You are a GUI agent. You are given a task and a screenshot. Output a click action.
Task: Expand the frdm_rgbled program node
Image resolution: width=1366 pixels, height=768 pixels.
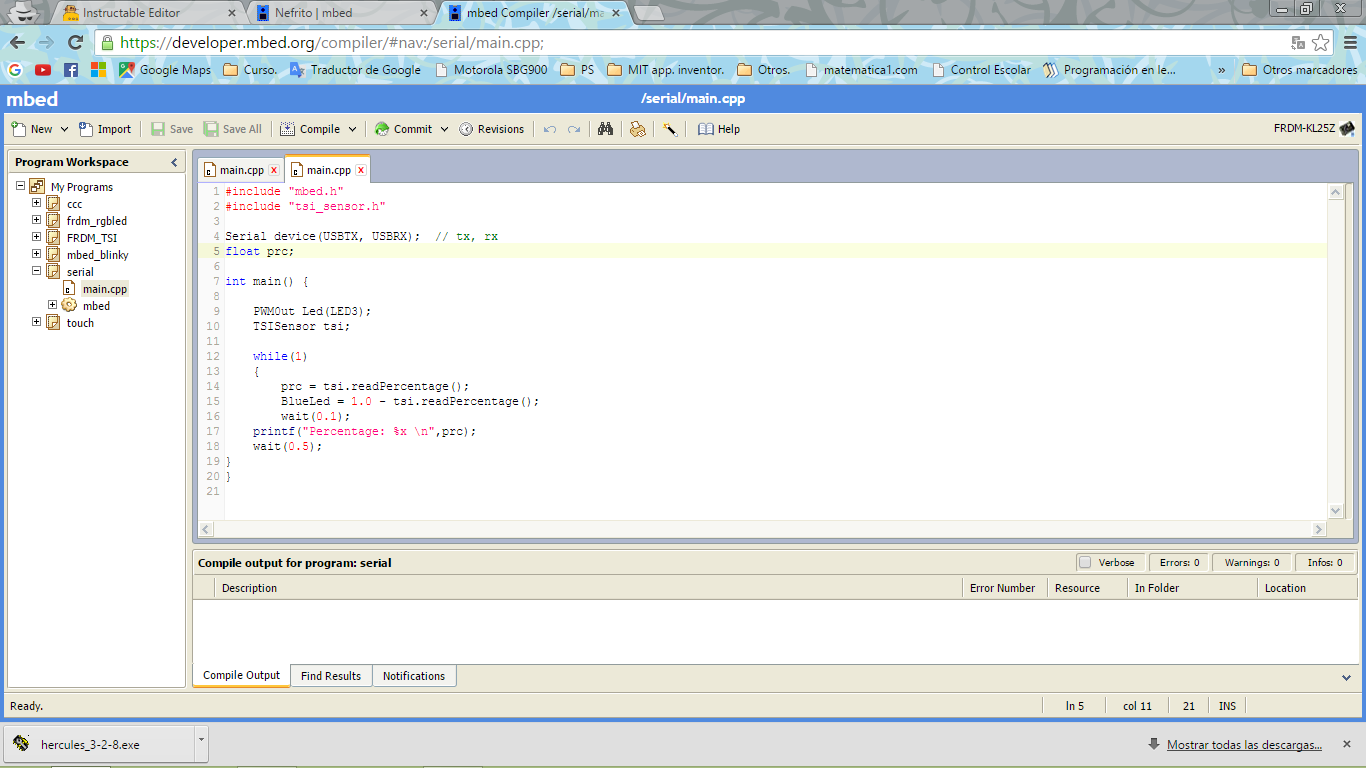[x=37, y=220]
